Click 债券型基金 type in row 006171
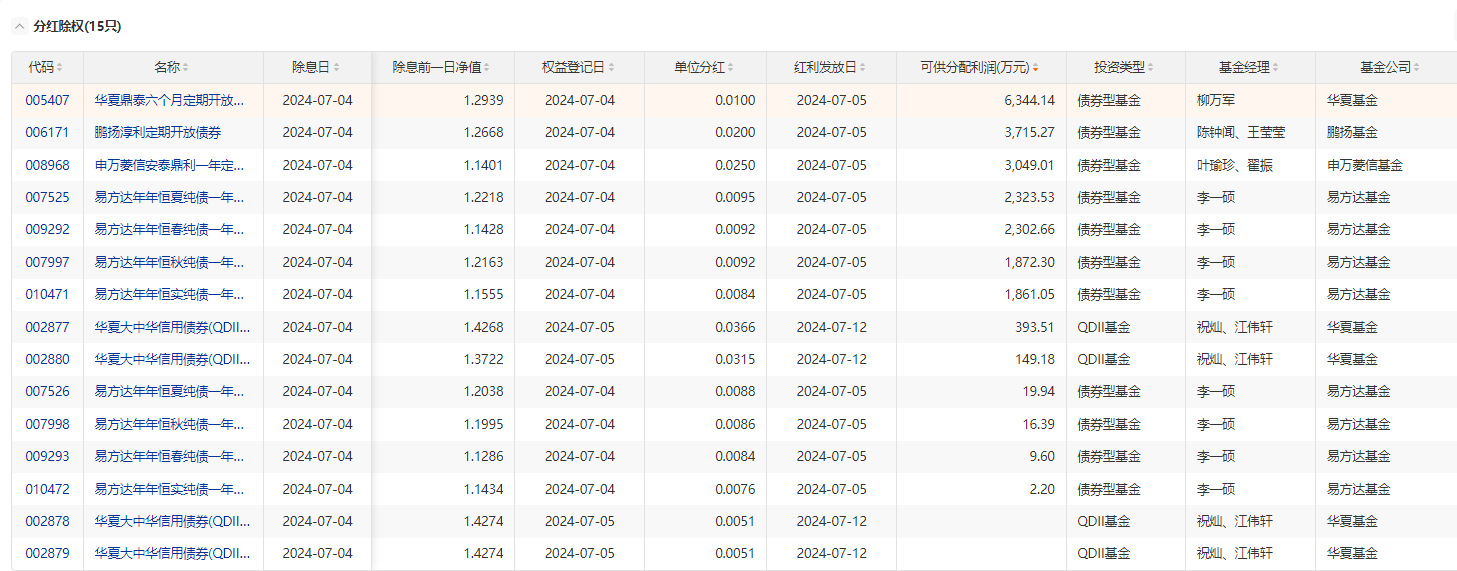Image resolution: width=1457 pixels, height=571 pixels. click(x=1109, y=132)
